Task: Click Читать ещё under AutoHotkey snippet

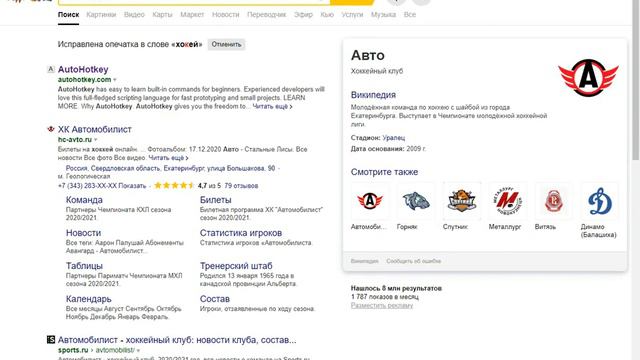Action: point(272,106)
